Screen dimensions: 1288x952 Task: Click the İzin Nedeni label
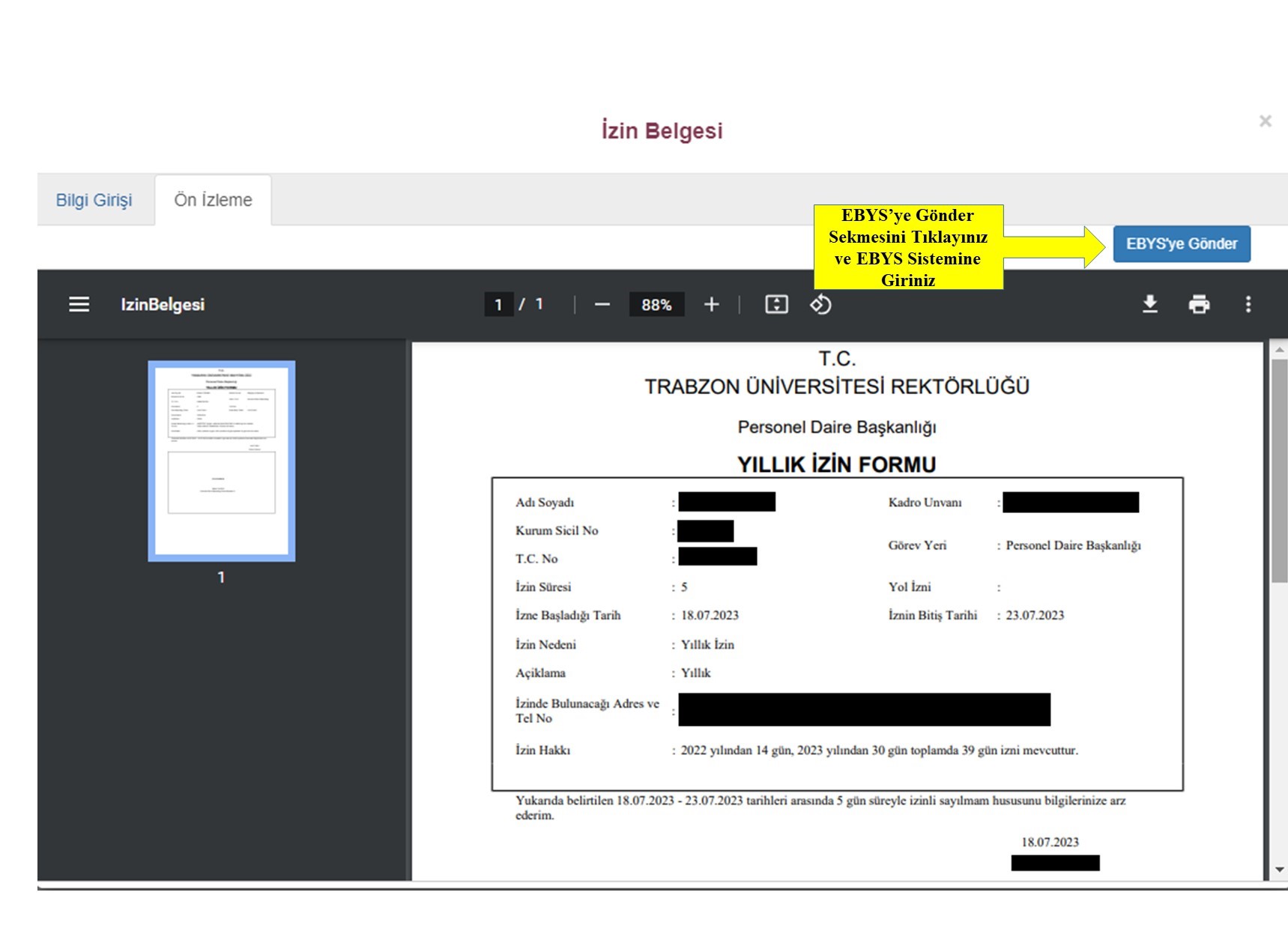pos(545,644)
